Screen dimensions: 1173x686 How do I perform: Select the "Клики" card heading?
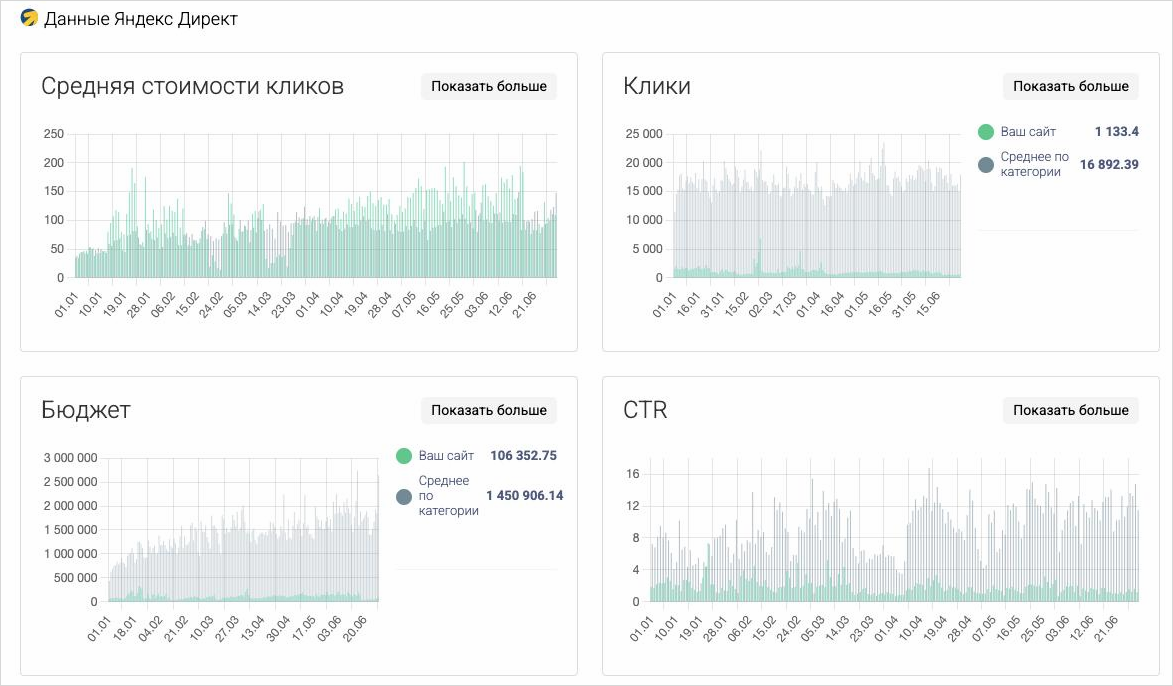[x=656, y=86]
